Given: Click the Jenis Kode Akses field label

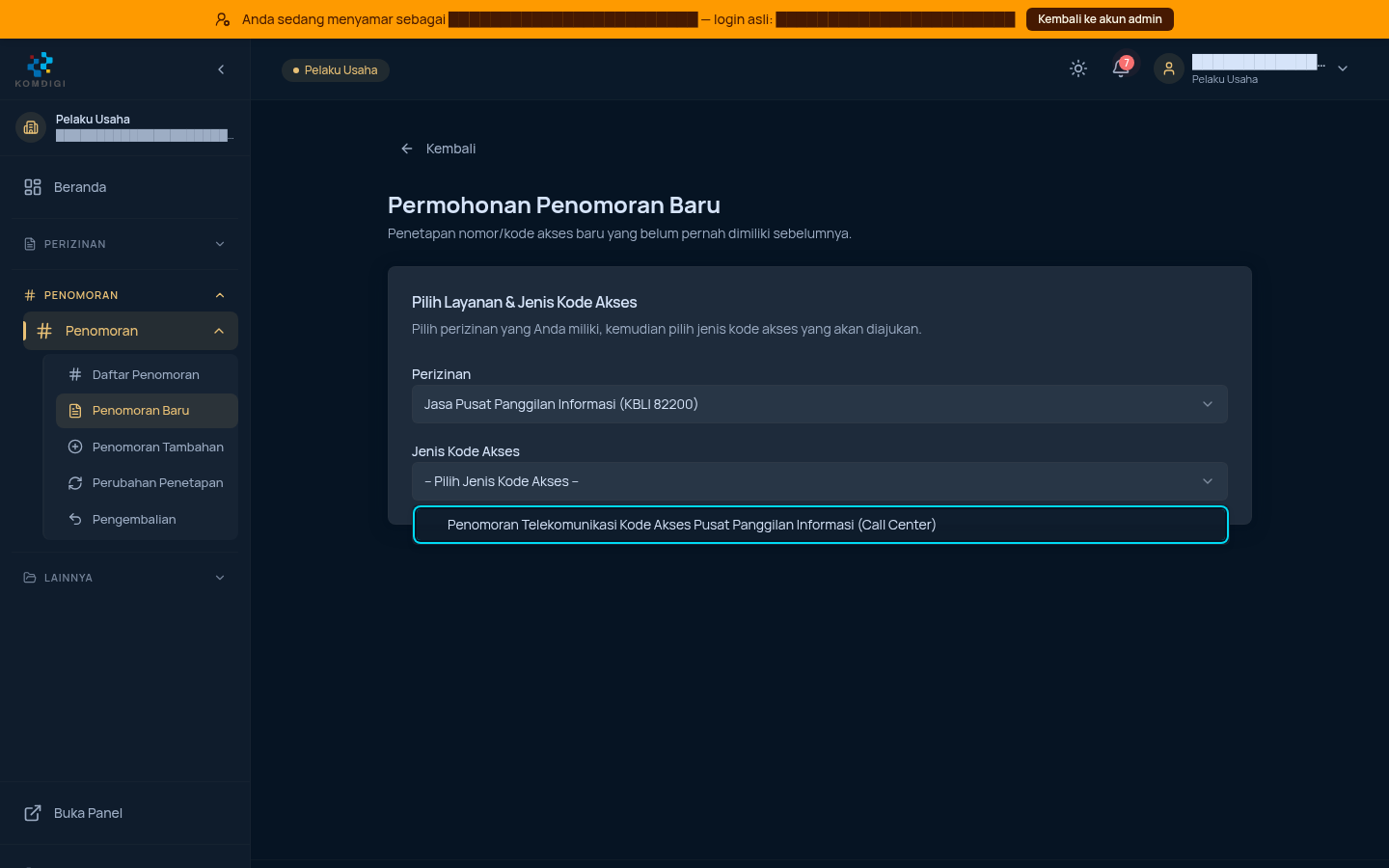Looking at the screenshot, I should [466, 451].
